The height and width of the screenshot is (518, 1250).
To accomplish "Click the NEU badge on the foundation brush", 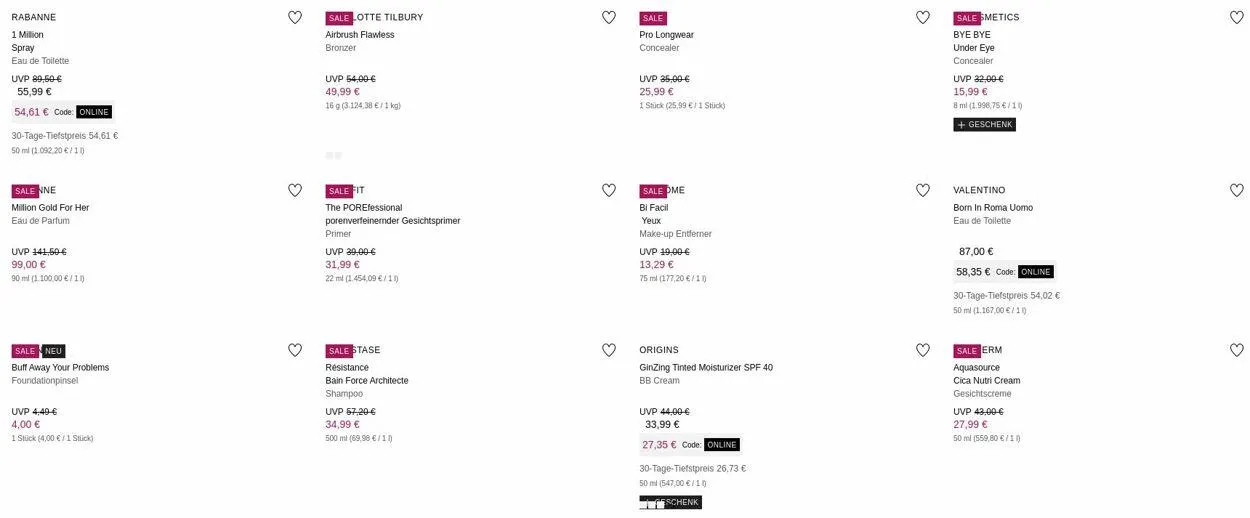I will click(x=54, y=351).
